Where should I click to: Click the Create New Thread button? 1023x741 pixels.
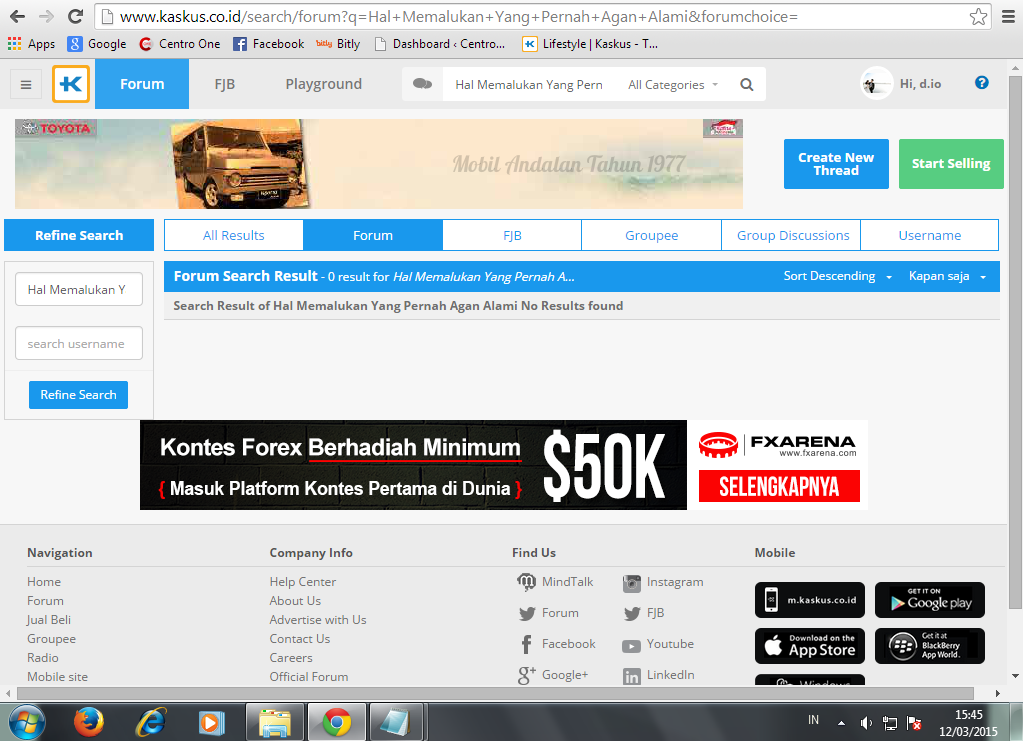pyautogui.click(x=836, y=164)
